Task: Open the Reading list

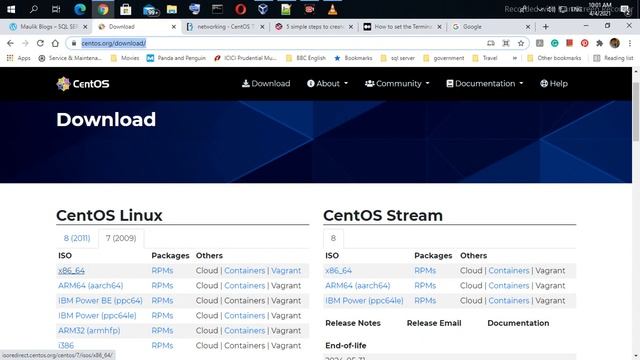Action: click(x=613, y=58)
